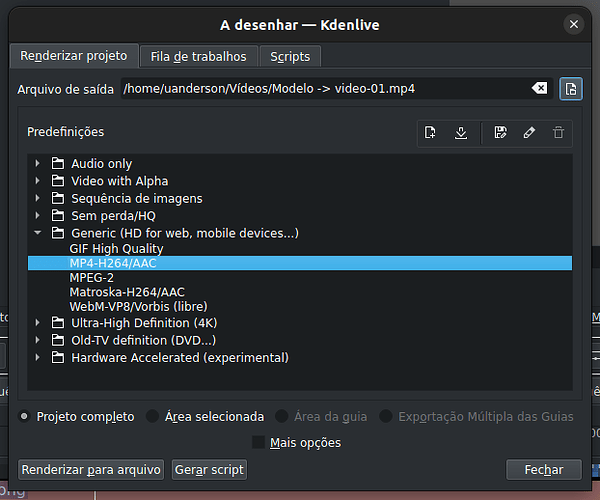Click the Hardware Accelerated folder icon
The image size is (600, 500).
pyautogui.click(x=58, y=357)
